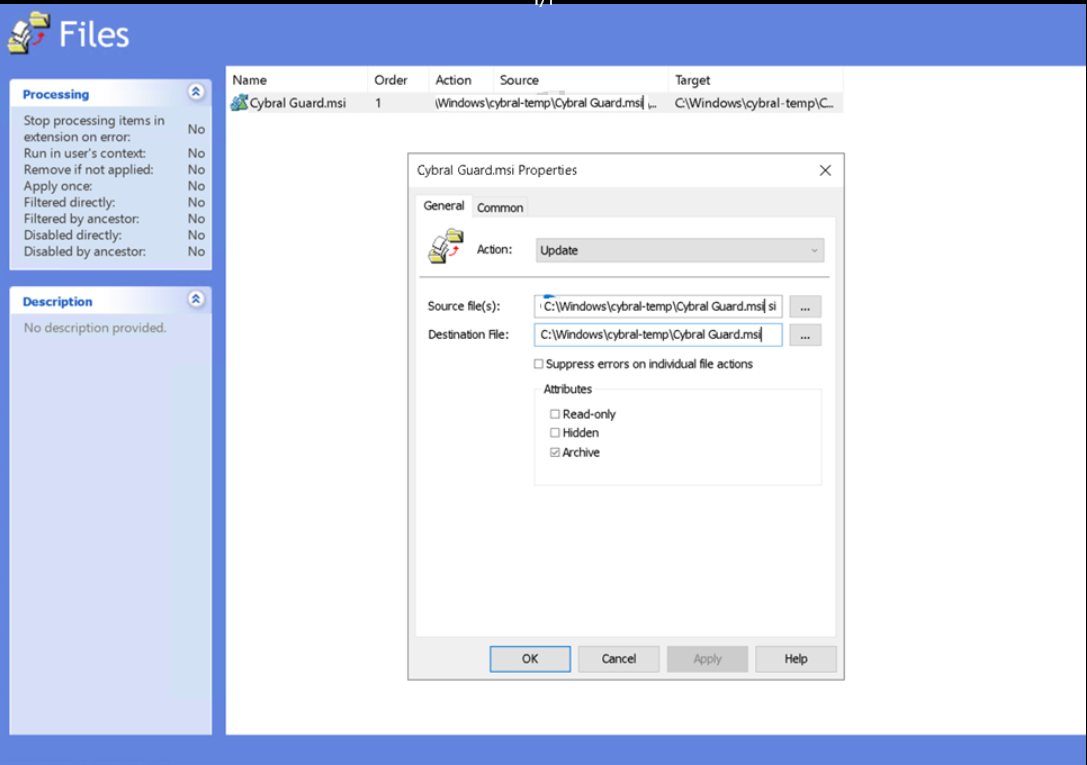This screenshot has height=765, width=1087.
Task: Close the Cybral Guard.msi Properties dialog
Action: [x=825, y=171]
